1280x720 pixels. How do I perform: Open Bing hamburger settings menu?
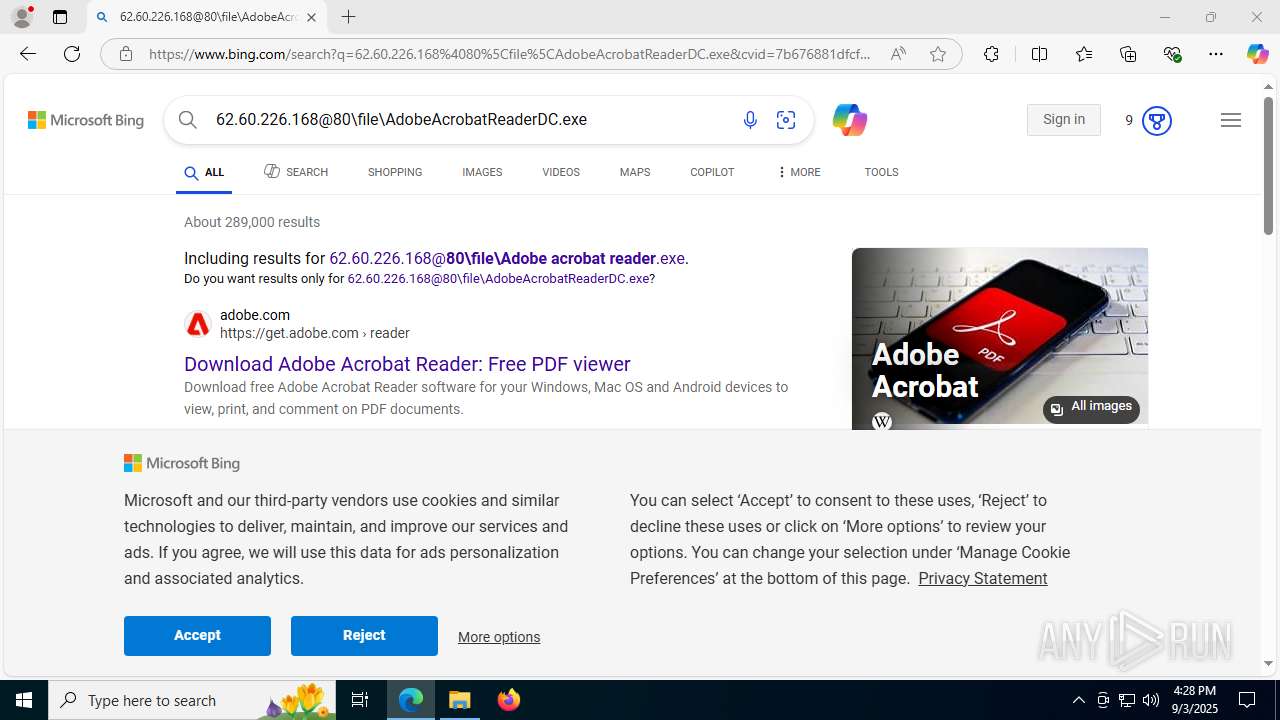coord(1231,120)
